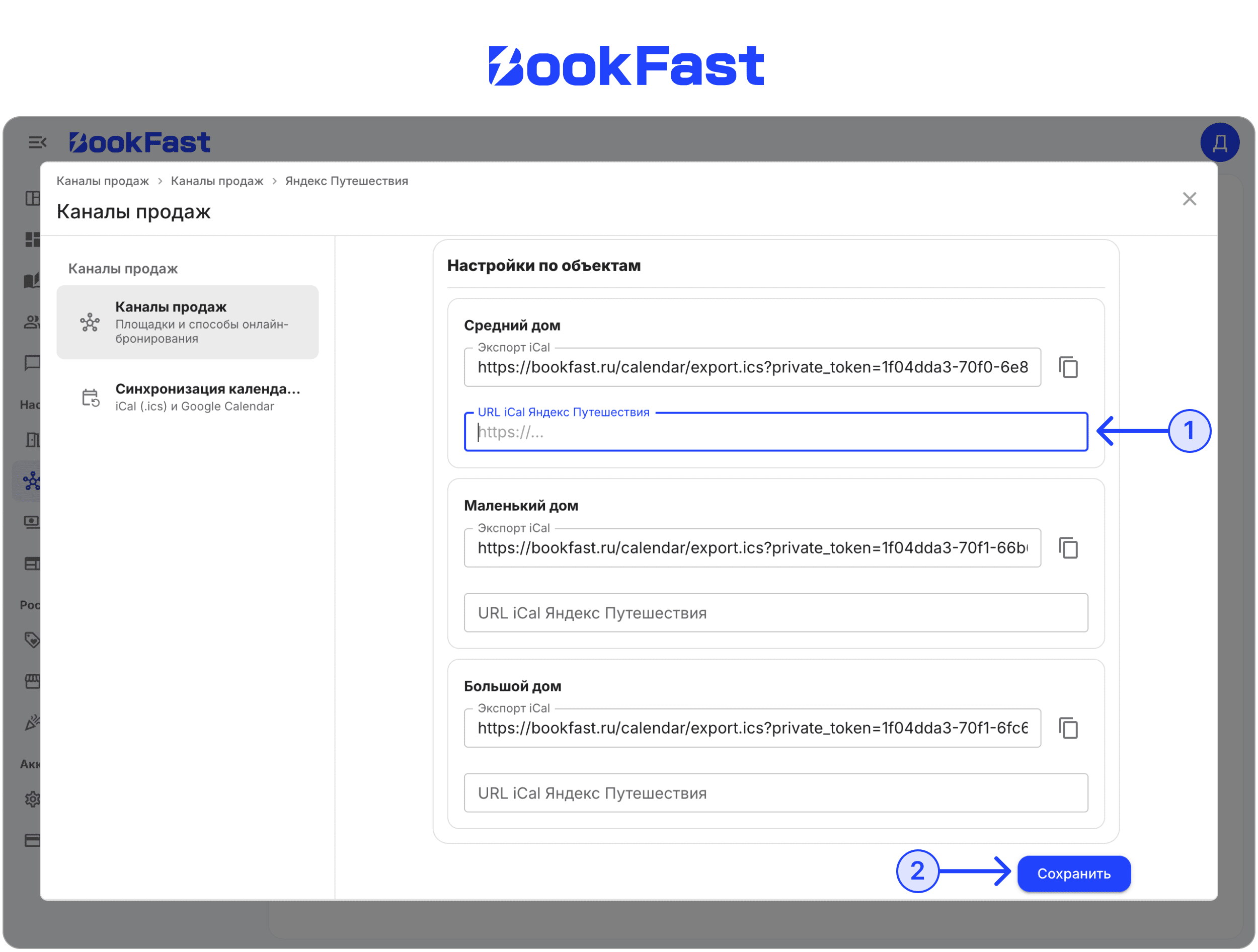Click the "Большой дом" title
The width and height of the screenshot is (1258, 952).
click(512, 686)
